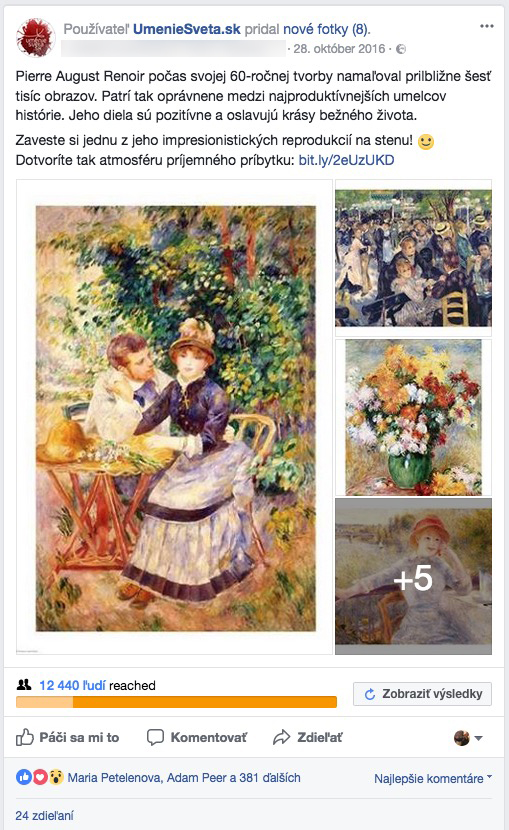This screenshot has height=830, width=509.
Task: Open the UmenieSveta.sk page link
Action: click(187, 29)
